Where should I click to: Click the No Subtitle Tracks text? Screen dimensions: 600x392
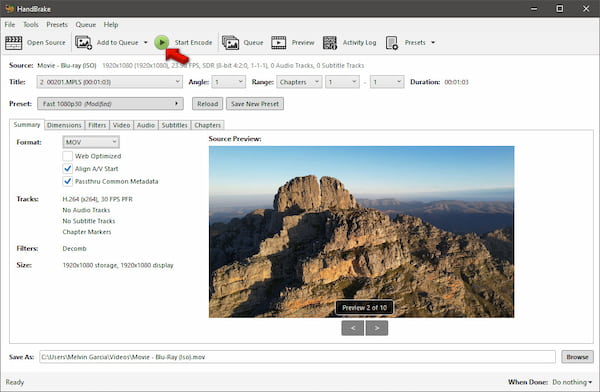coord(89,221)
